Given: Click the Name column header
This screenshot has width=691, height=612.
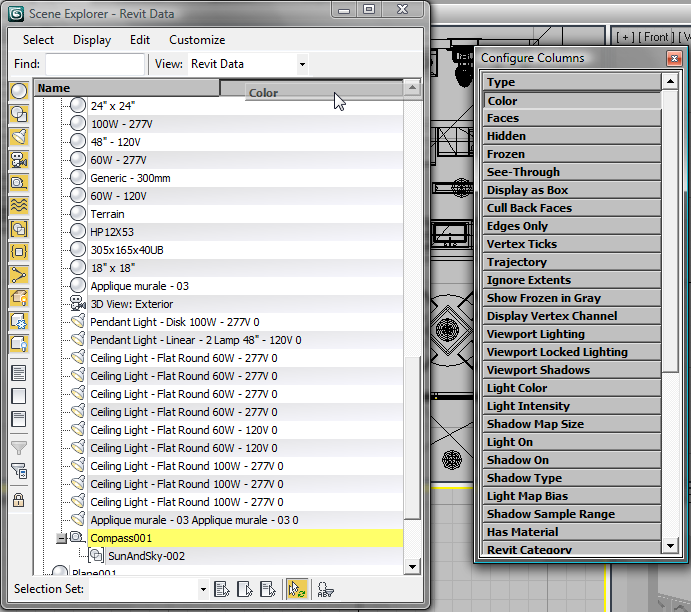Looking at the screenshot, I should [x=127, y=88].
